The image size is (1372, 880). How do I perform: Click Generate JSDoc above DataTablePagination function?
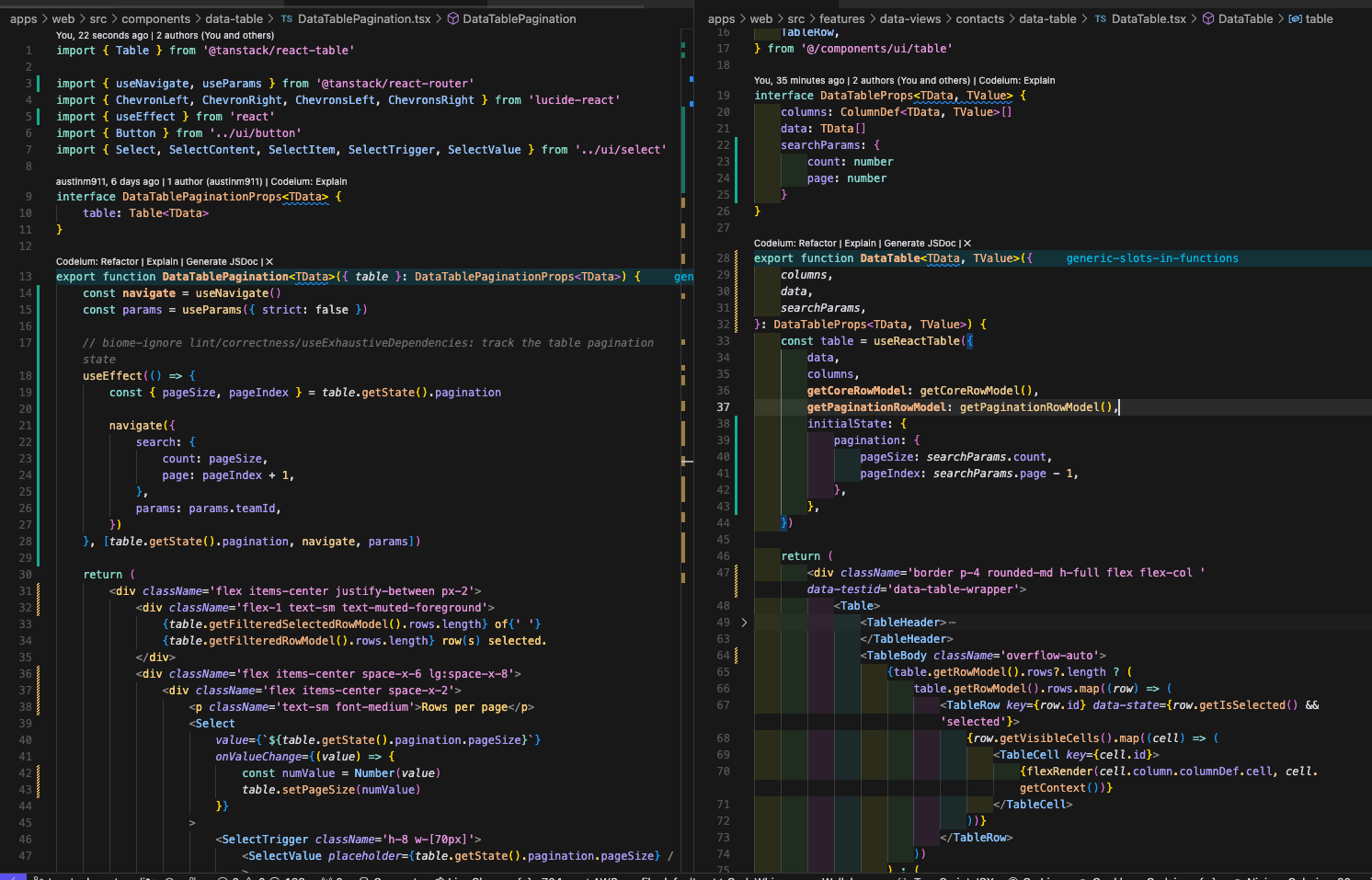tap(223, 262)
